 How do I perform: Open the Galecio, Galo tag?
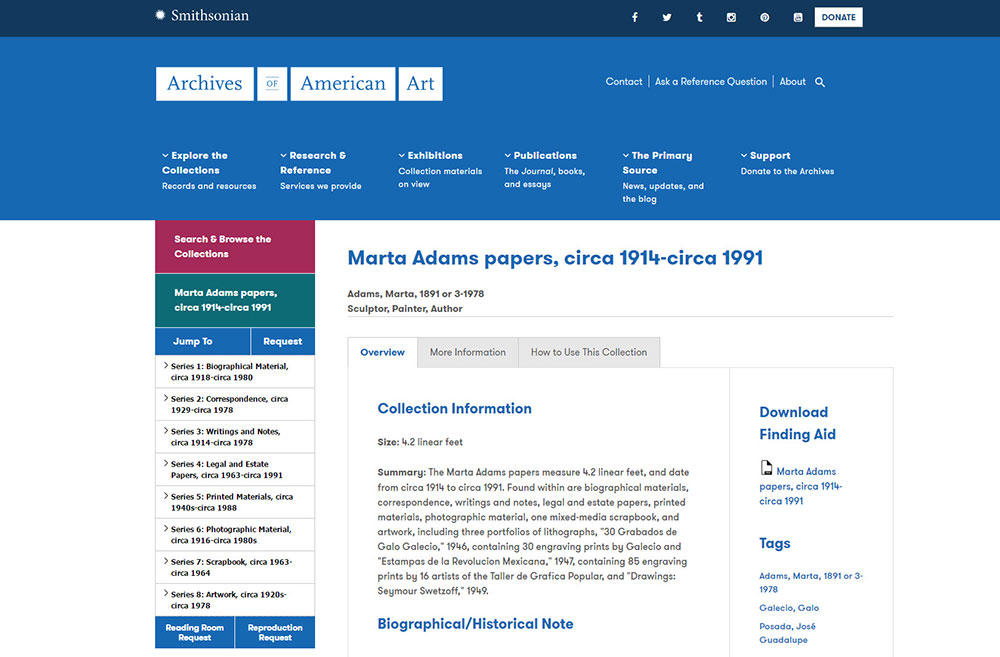point(789,608)
